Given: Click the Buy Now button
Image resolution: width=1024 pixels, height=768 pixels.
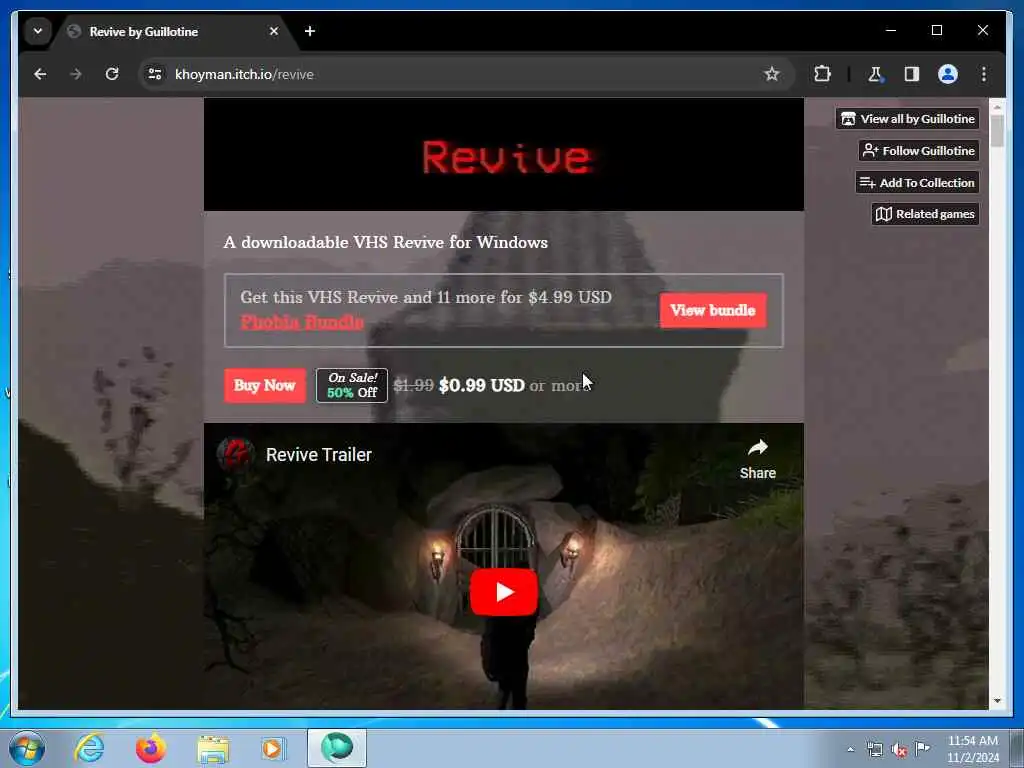Looking at the screenshot, I should 264,385.
